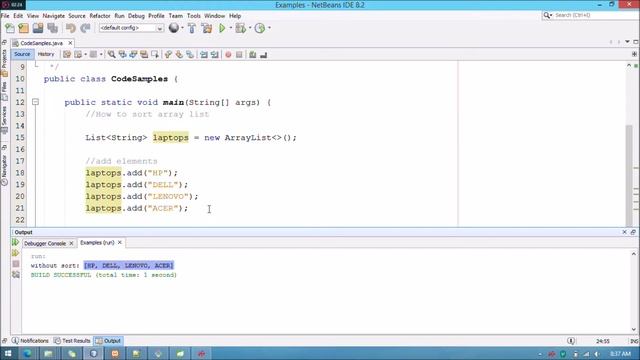The height and width of the screenshot is (360, 640).
Task: Click the Debug Project toolbar icon
Action: point(240,28)
